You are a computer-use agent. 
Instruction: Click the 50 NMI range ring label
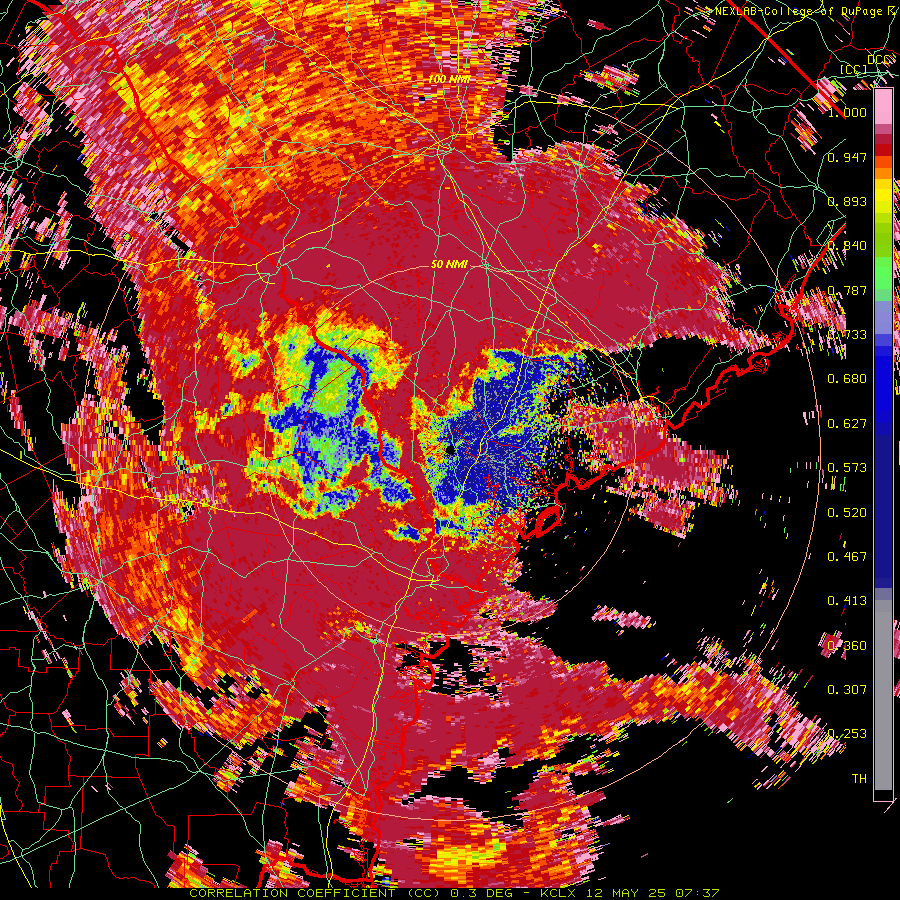(449, 264)
